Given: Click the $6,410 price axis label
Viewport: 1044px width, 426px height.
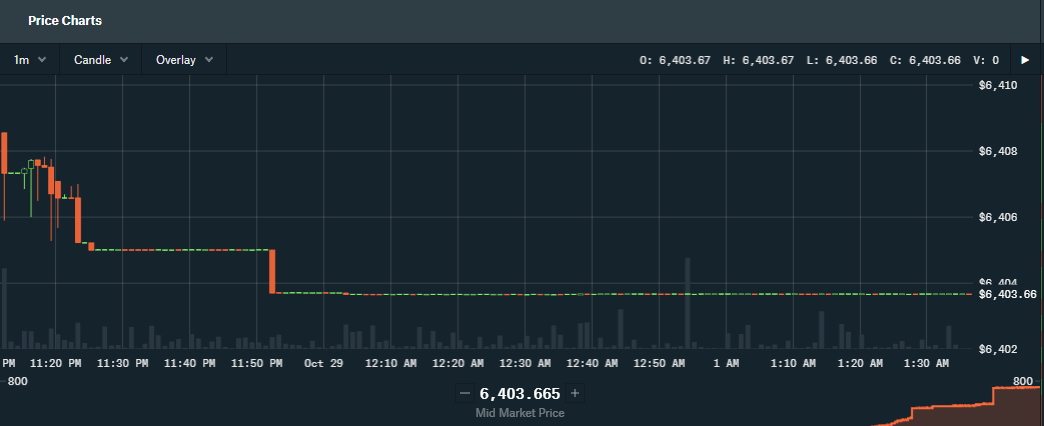Looking at the screenshot, I should point(998,85).
